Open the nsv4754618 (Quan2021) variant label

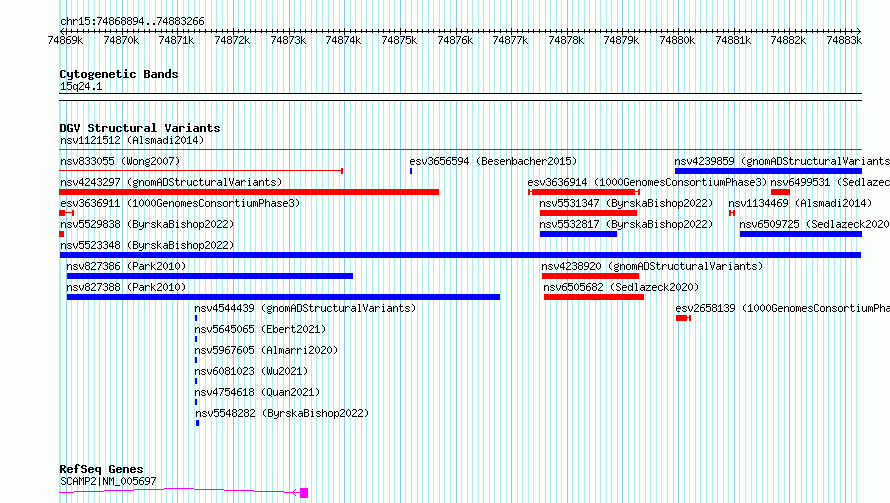click(x=257, y=392)
